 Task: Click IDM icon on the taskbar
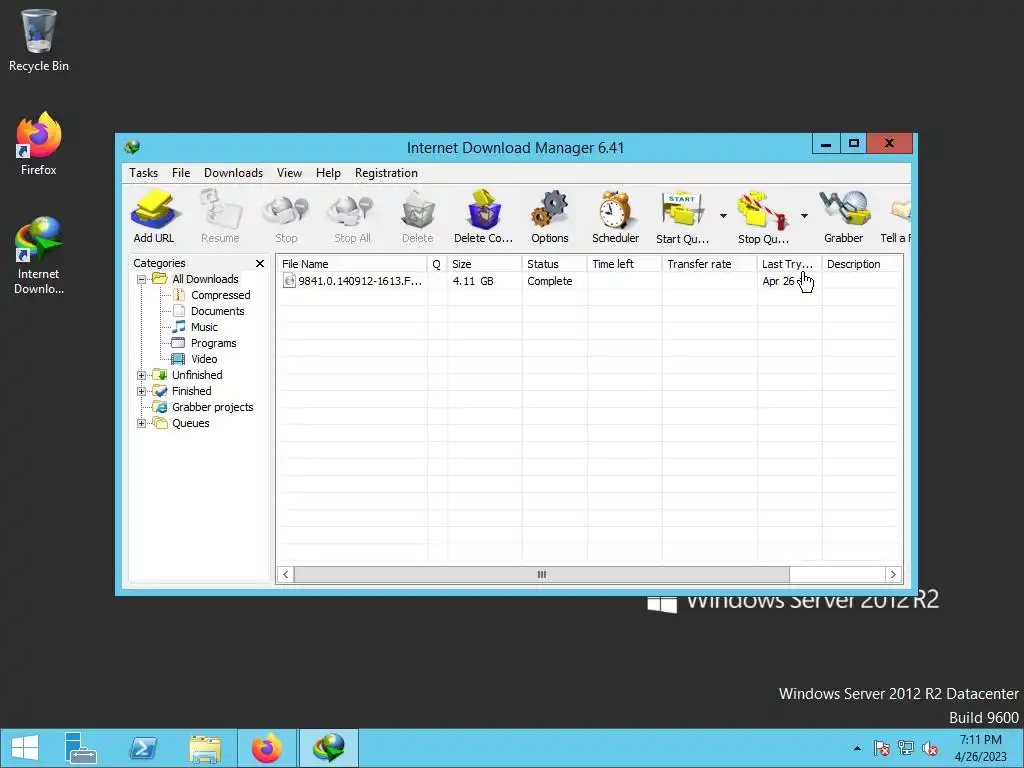click(328, 748)
